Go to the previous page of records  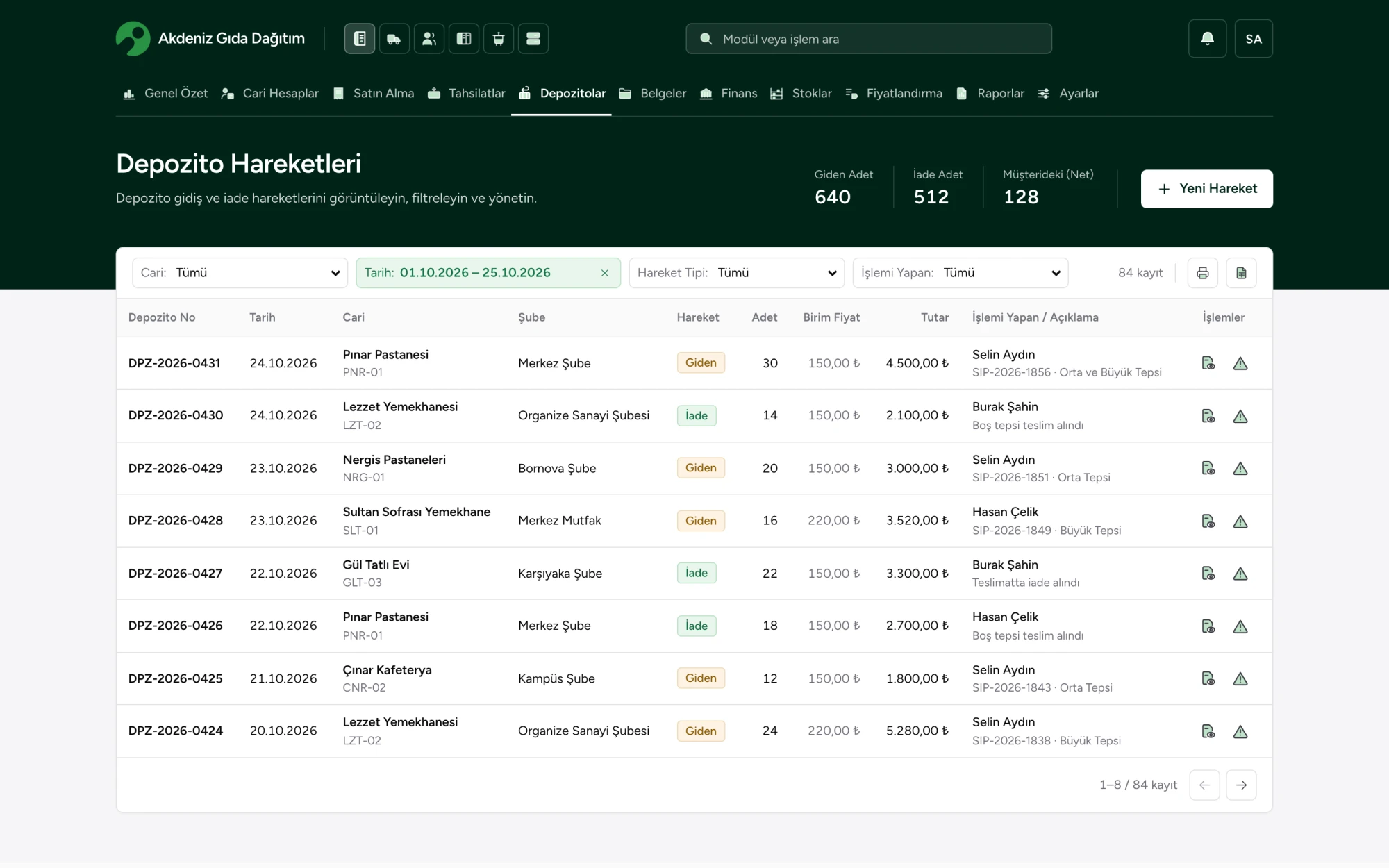point(1204,785)
